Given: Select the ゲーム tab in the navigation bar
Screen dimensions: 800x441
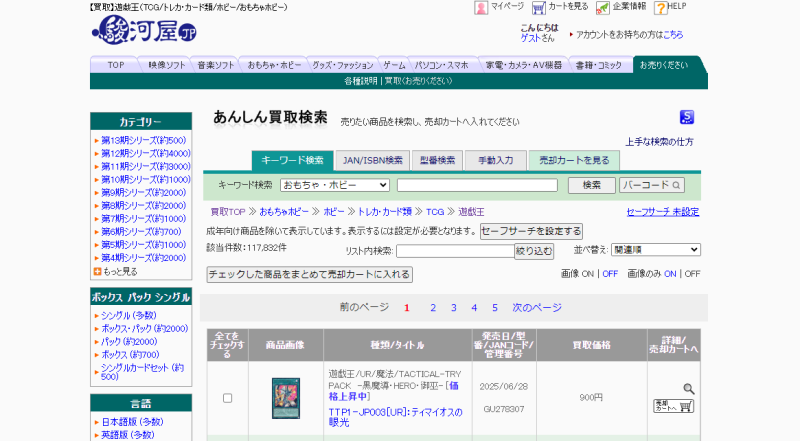Looking at the screenshot, I should pos(394,65).
